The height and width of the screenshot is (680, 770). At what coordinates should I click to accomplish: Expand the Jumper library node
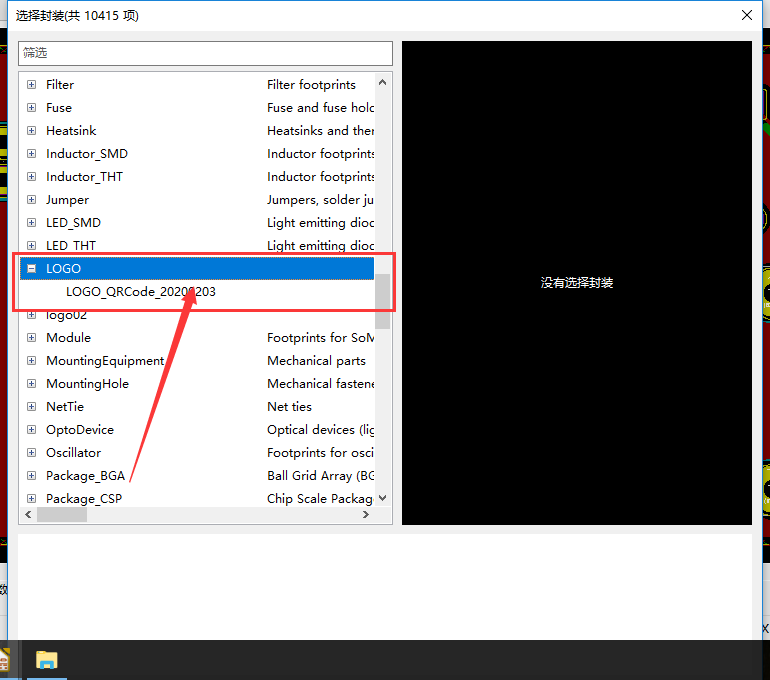pyautogui.click(x=31, y=199)
